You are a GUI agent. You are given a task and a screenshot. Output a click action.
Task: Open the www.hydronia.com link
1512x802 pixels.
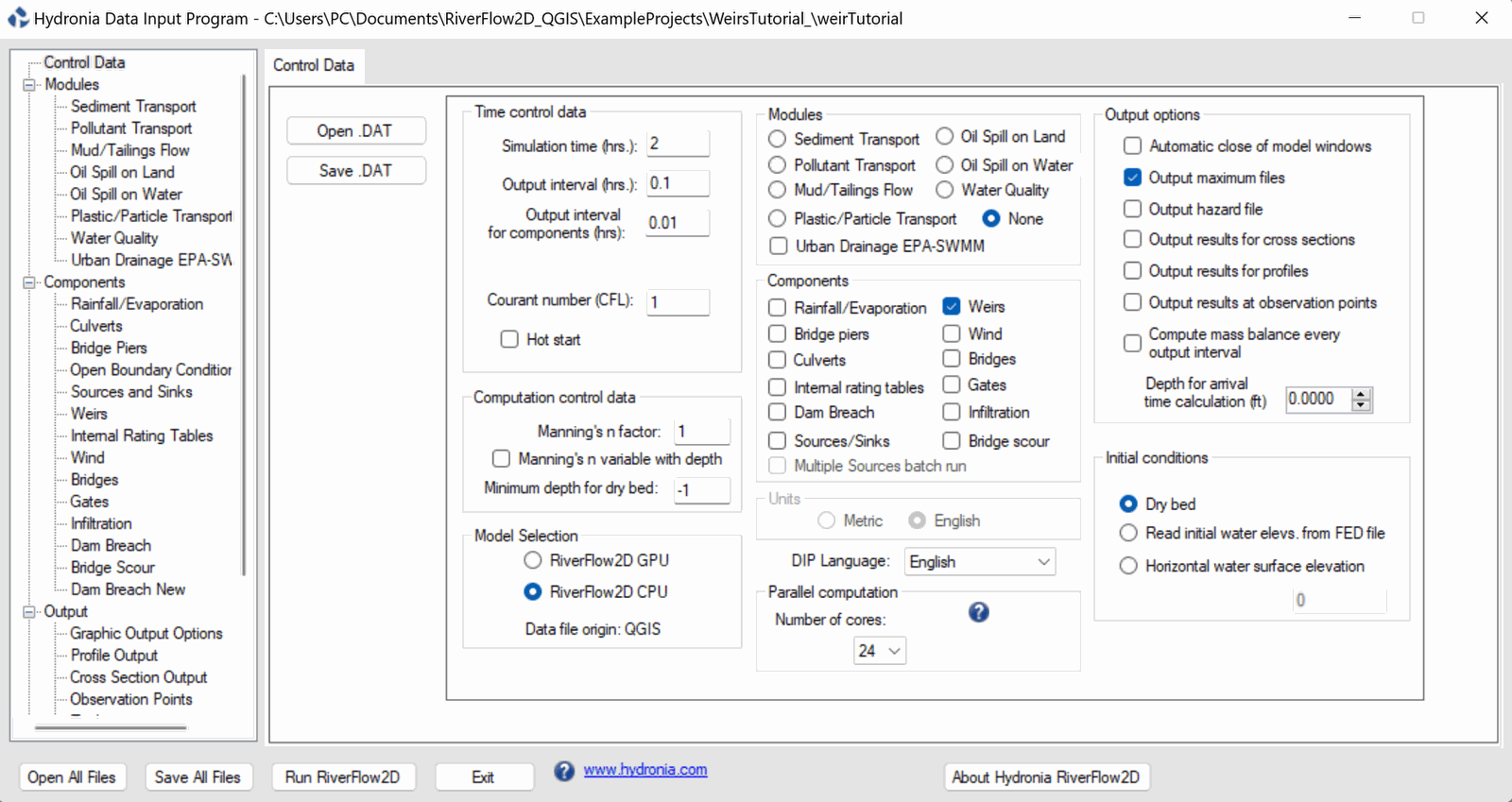coord(644,770)
